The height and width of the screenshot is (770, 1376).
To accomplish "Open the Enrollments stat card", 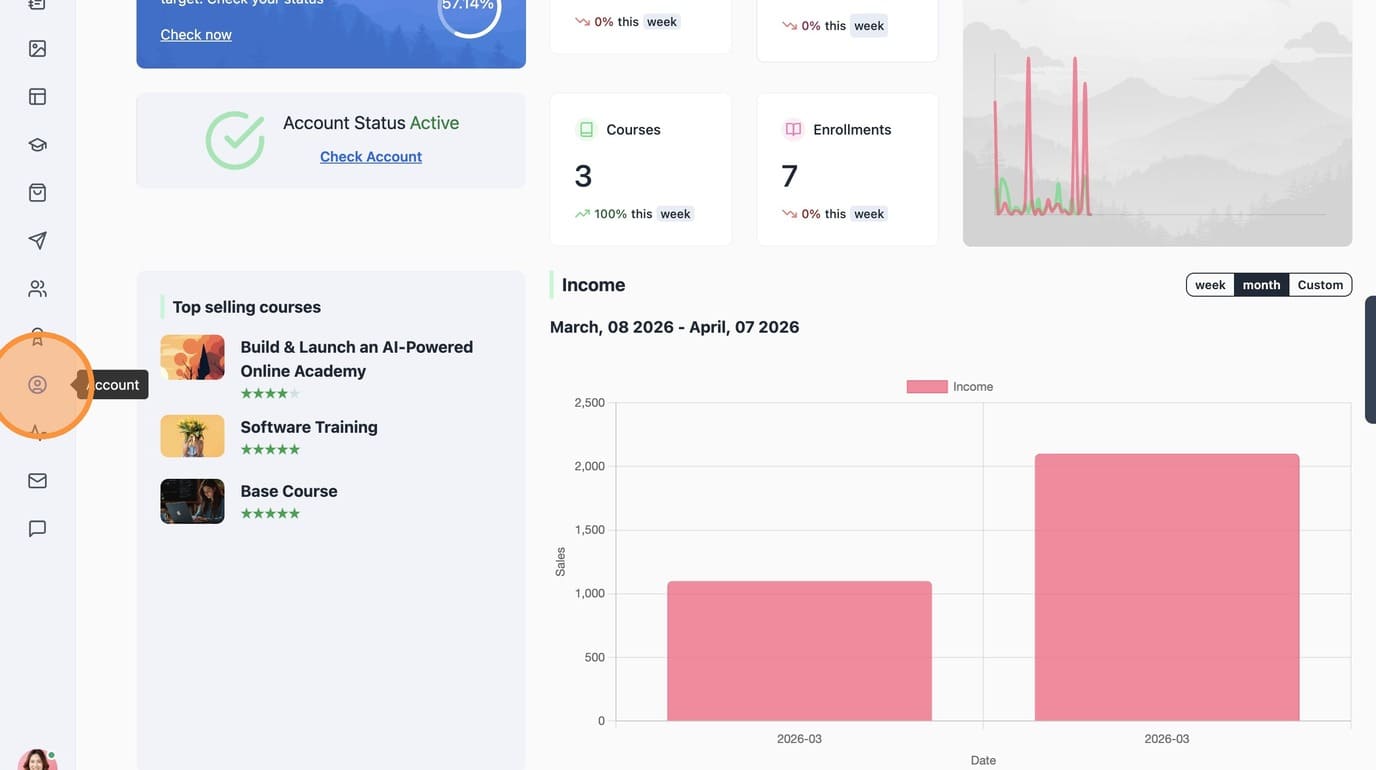I will click(x=847, y=170).
